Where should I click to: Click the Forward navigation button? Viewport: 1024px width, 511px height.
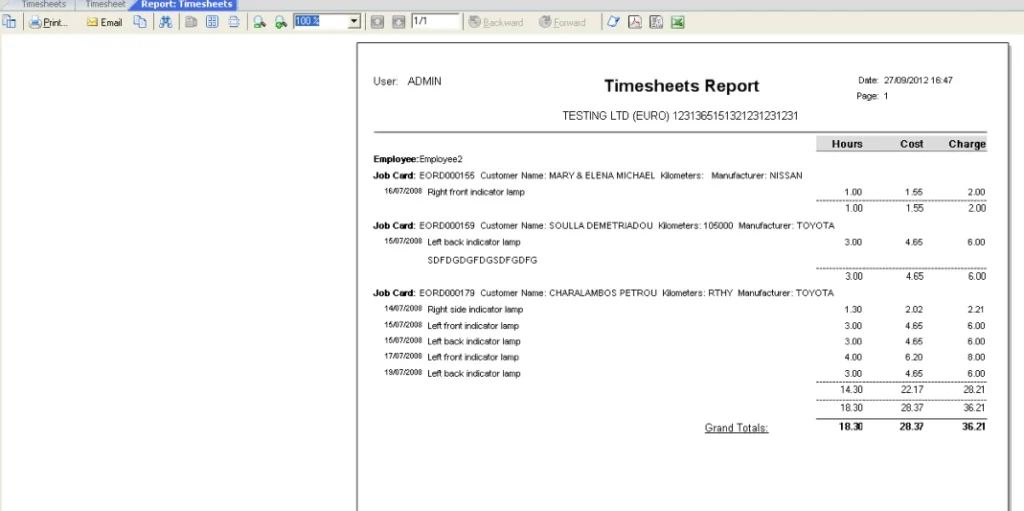[x=562, y=22]
